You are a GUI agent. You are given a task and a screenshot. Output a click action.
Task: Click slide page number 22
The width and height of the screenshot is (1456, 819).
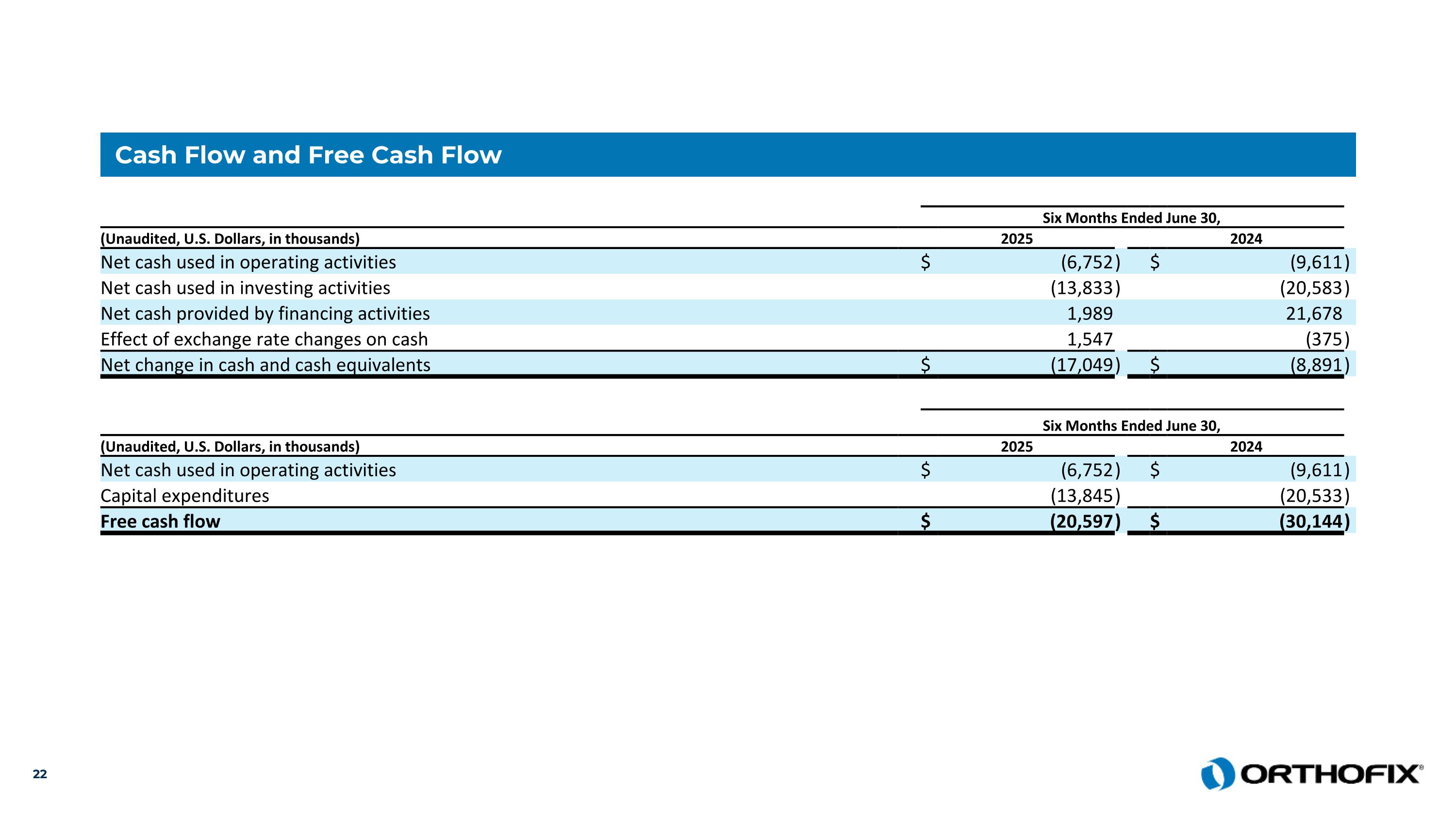[x=40, y=774]
